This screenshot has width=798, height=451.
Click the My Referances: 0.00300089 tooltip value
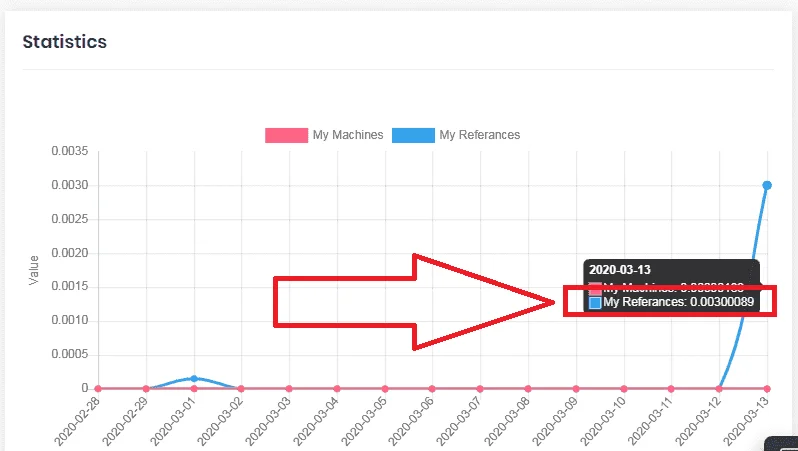click(x=678, y=302)
